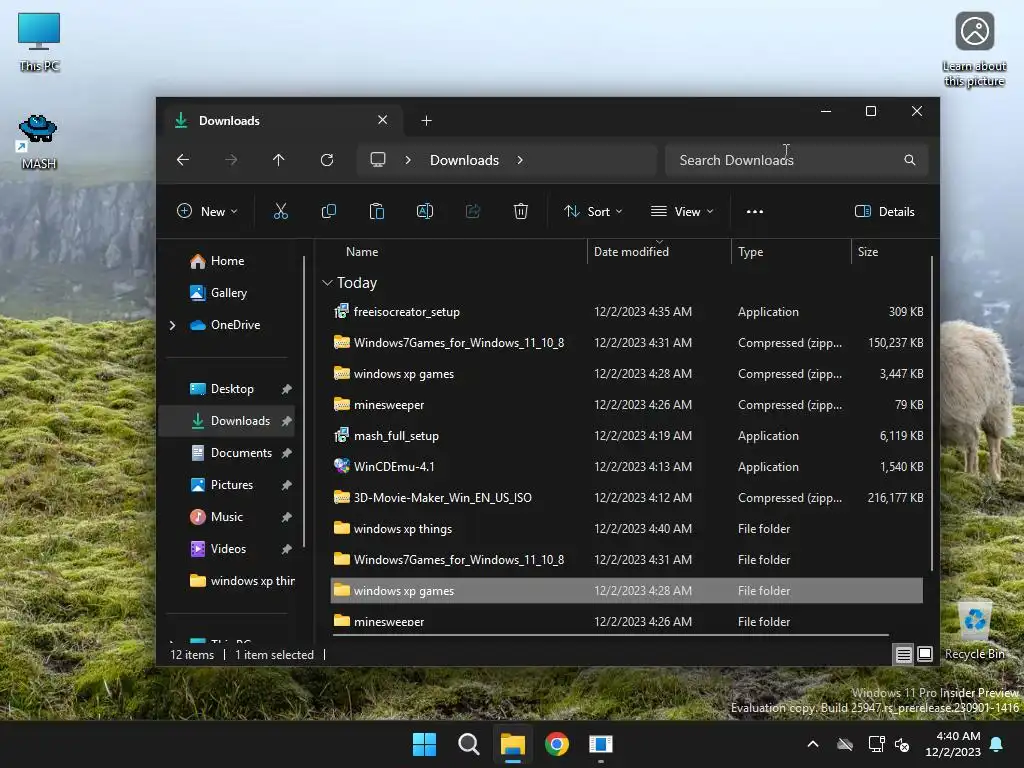
Task: Open the Windows Start button
Action: point(424,744)
